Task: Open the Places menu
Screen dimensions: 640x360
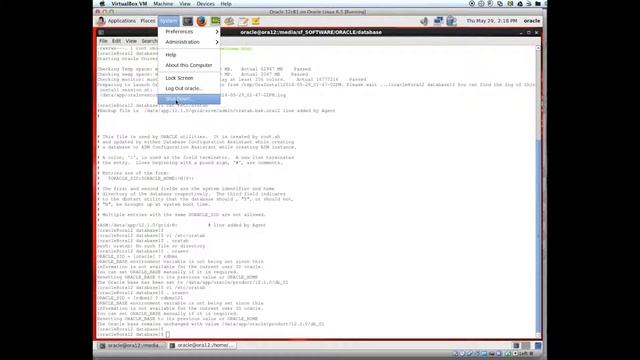Action: click(x=148, y=21)
